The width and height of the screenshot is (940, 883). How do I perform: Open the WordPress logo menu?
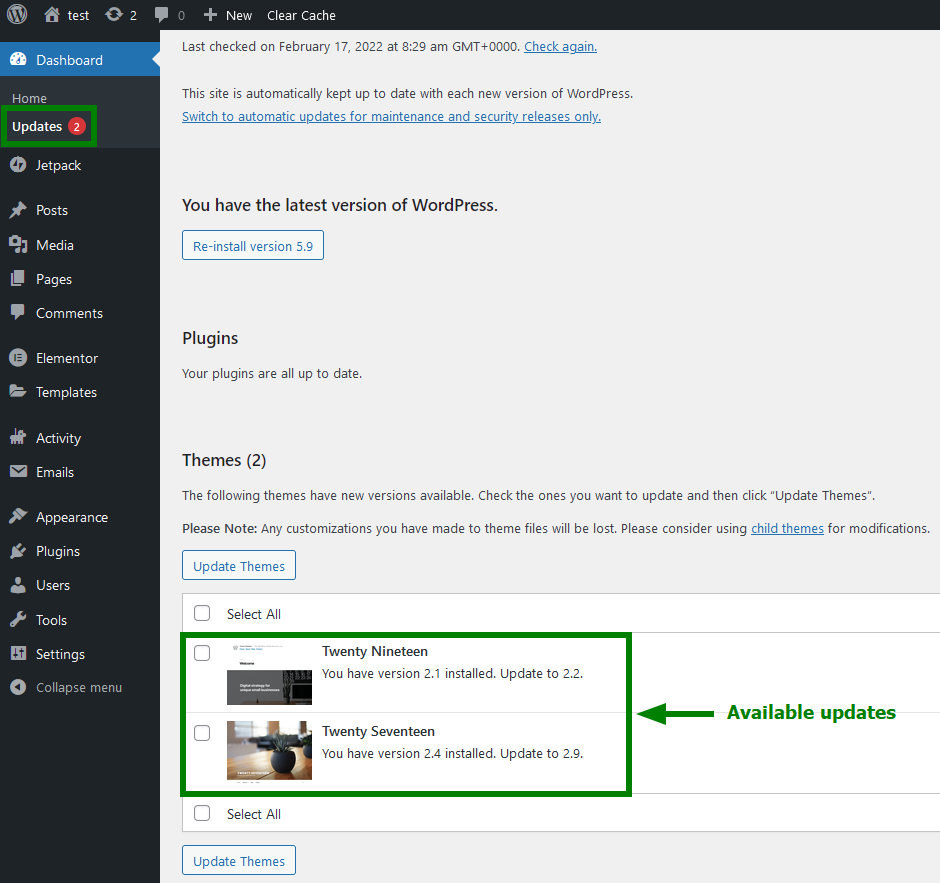point(17,14)
